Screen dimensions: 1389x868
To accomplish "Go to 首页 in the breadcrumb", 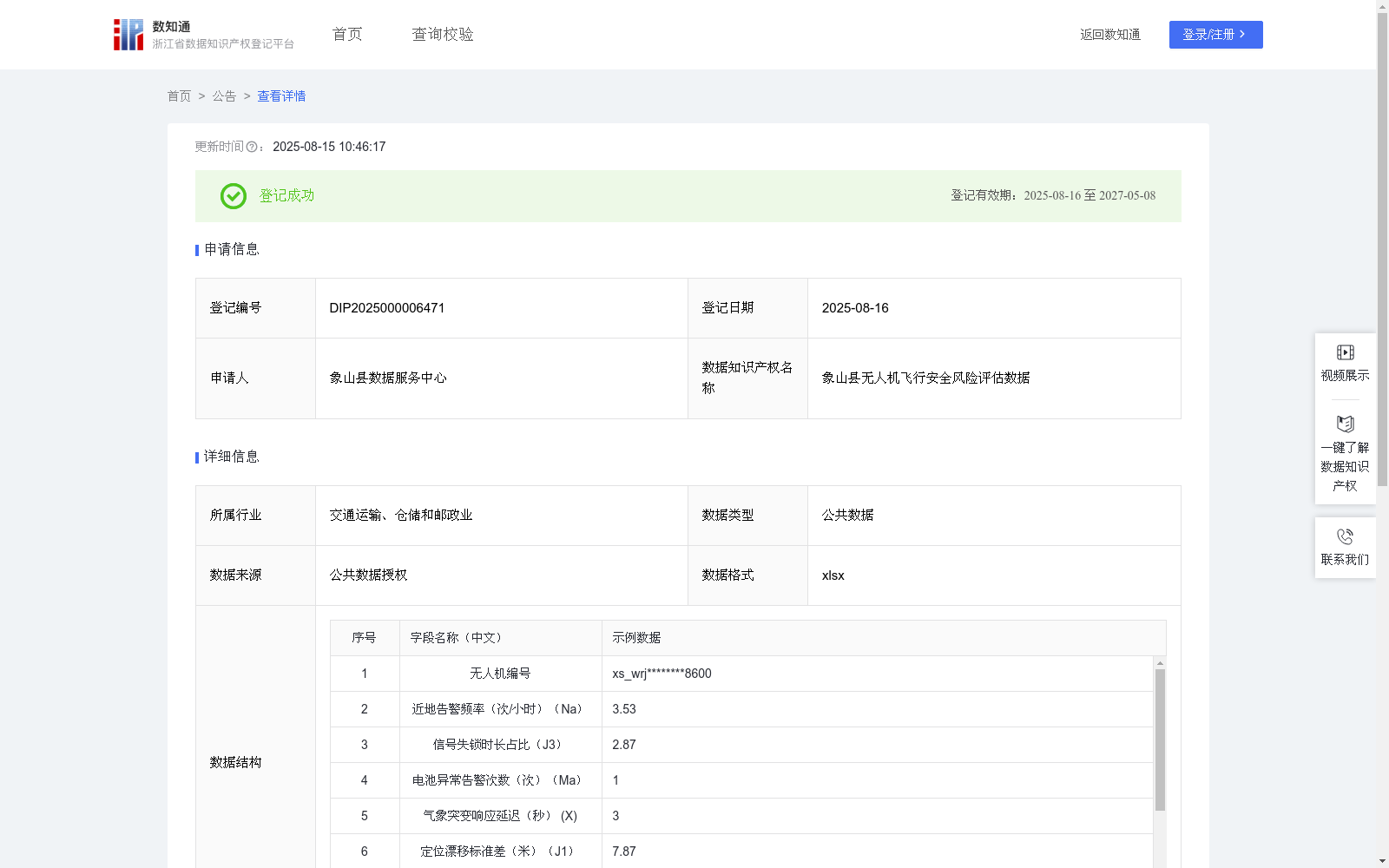I will click(x=179, y=96).
